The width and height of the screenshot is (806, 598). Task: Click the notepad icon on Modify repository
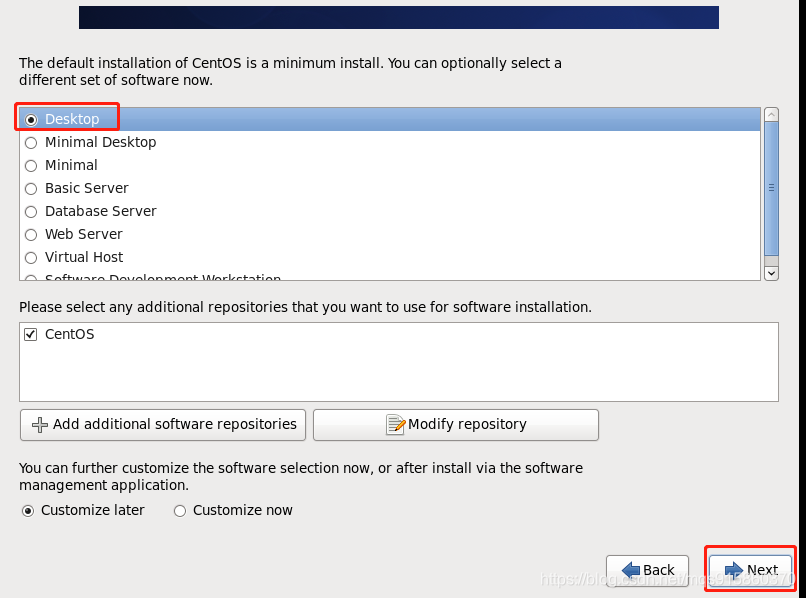pyautogui.click(x=395, y=425)
